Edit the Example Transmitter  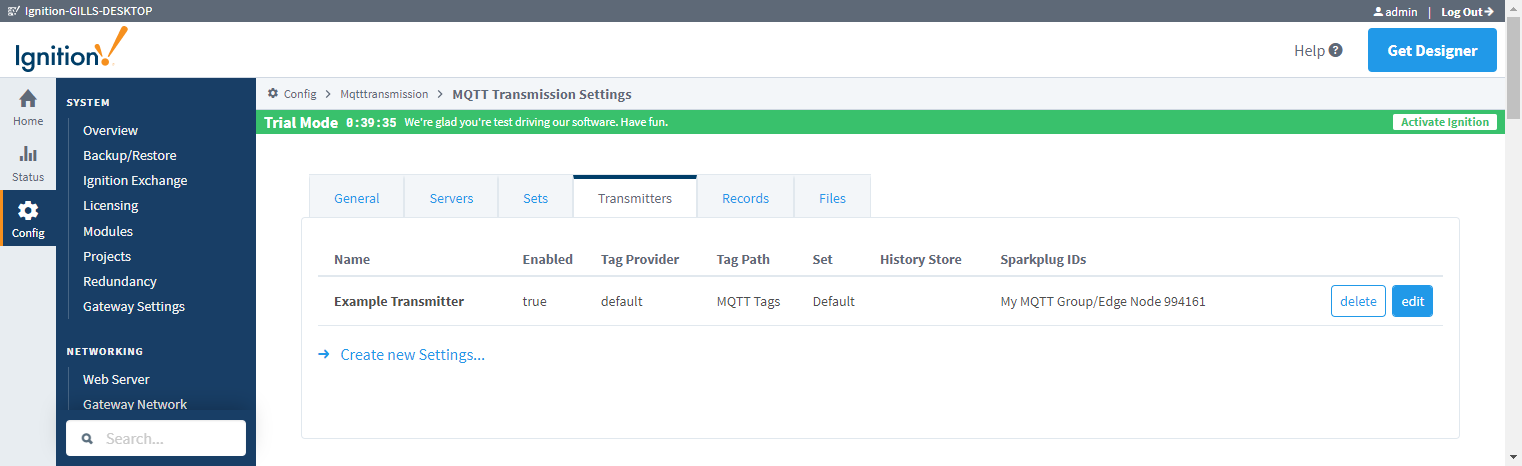point(1412,301)
